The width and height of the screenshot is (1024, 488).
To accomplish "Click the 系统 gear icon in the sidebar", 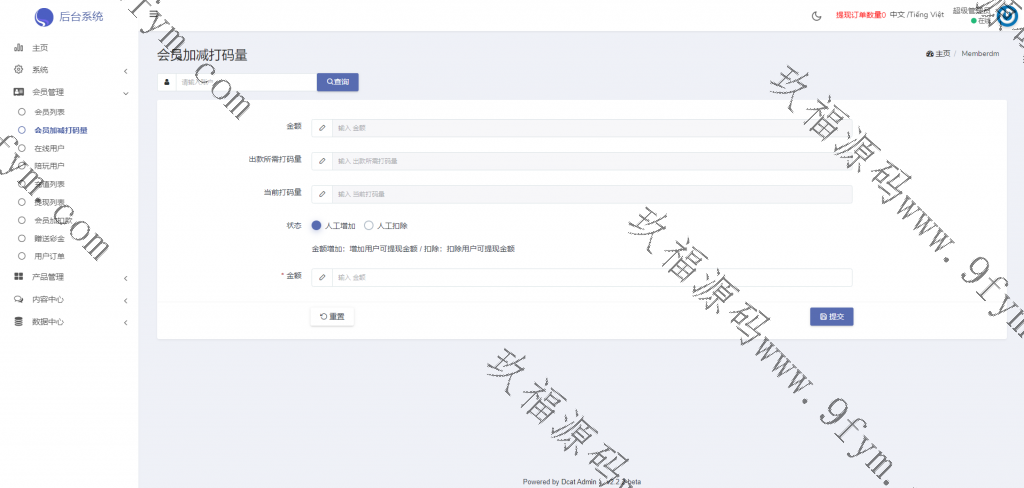I will coord(18,70).
